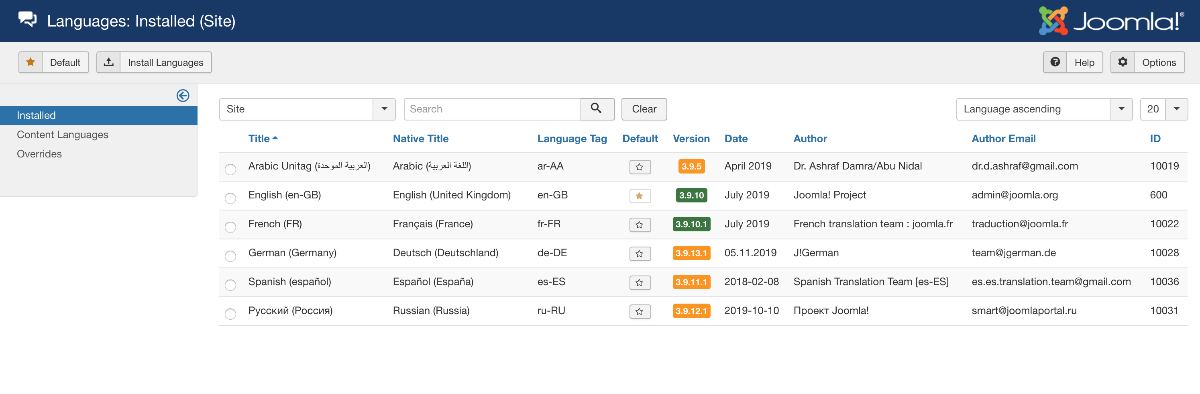The image size is (1200, 394).
Task: Click the default star for German (Germany)
Action: click(x=640, y=254)
